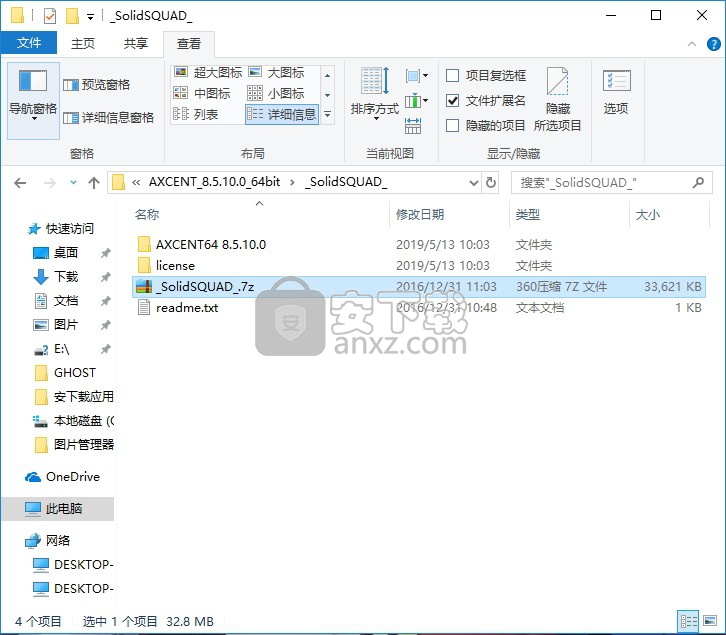Select List (列表) layout

[x=196, y=114]
